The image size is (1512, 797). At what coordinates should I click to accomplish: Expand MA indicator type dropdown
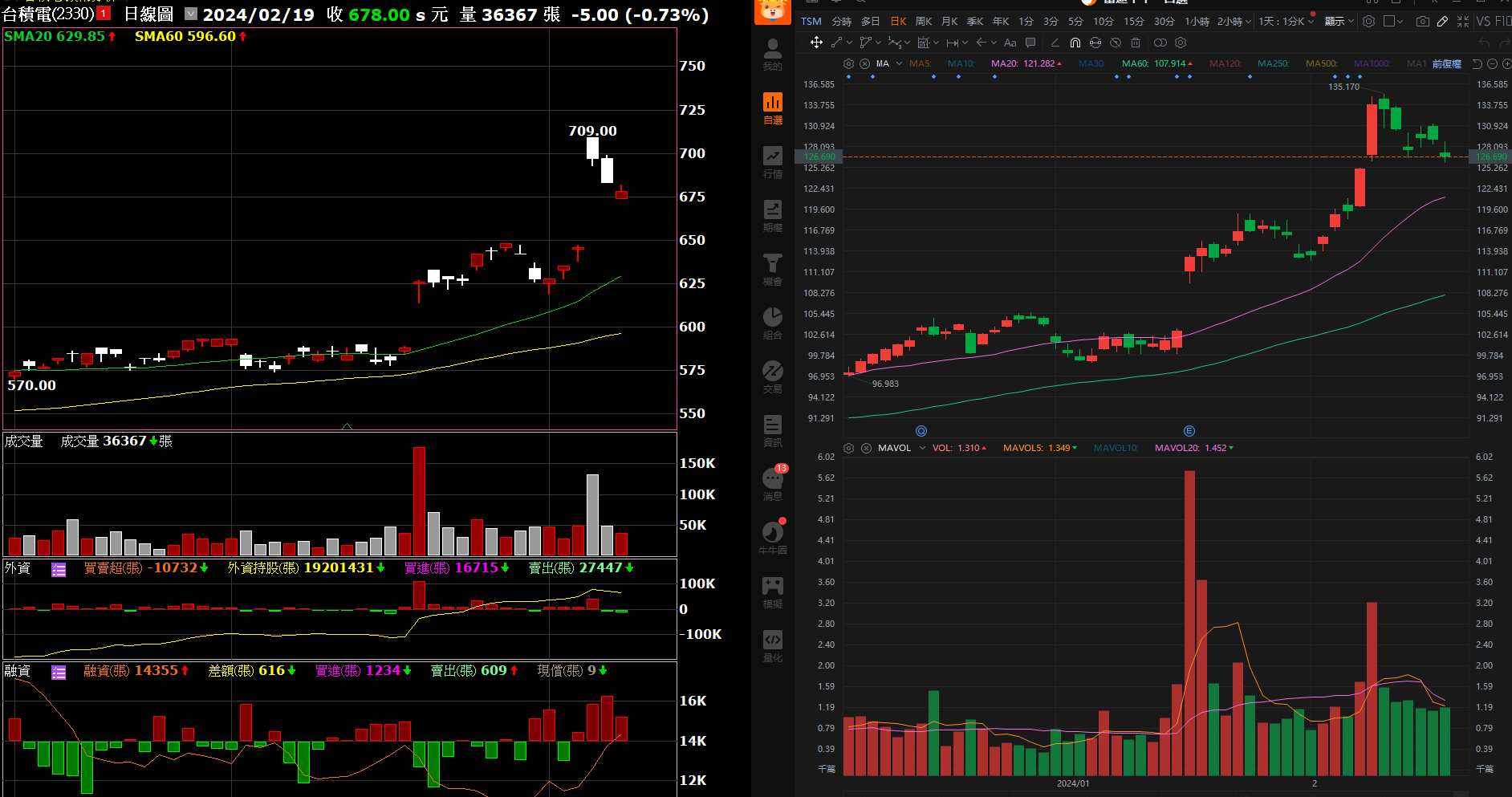click(899, 63)
